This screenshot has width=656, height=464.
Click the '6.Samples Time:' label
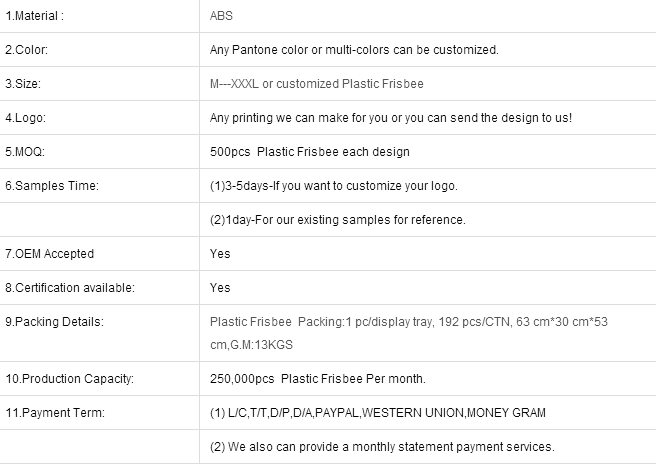click(52, 185)
